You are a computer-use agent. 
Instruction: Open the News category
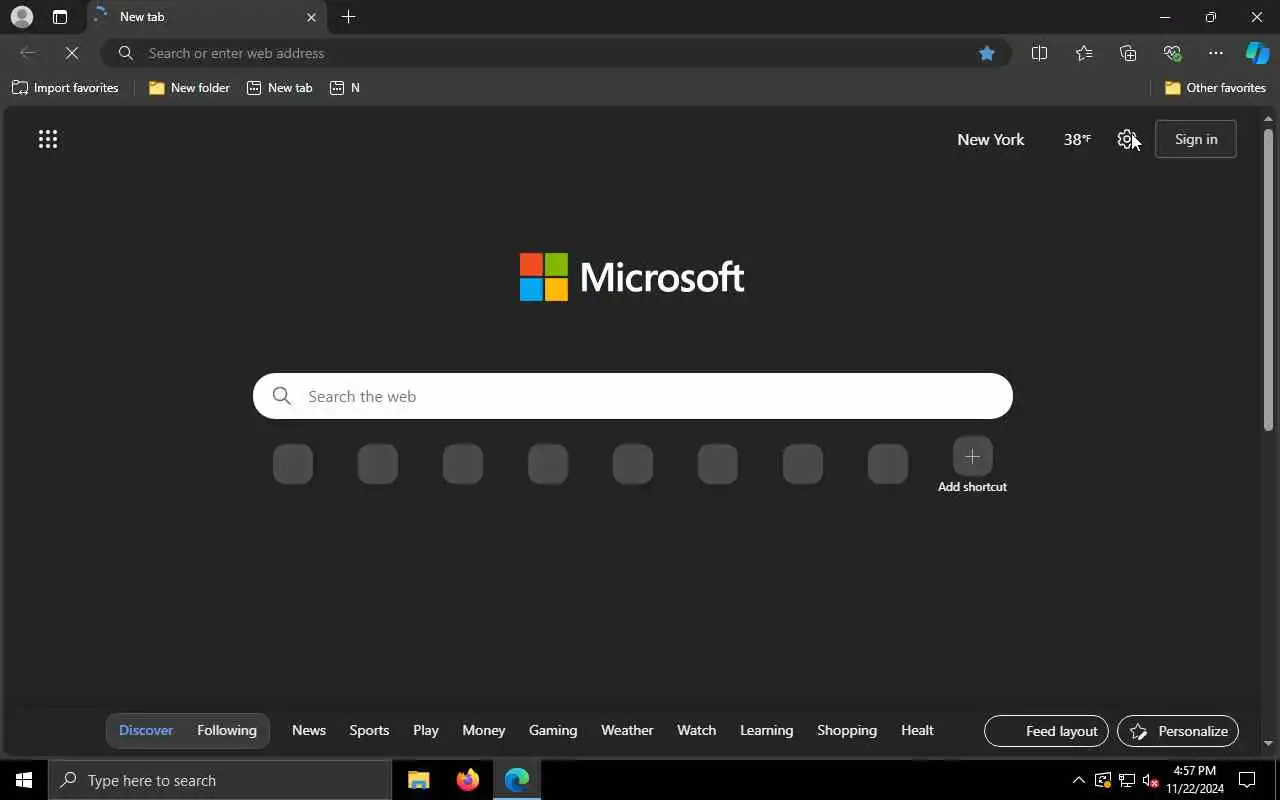[x=309, y=730]
